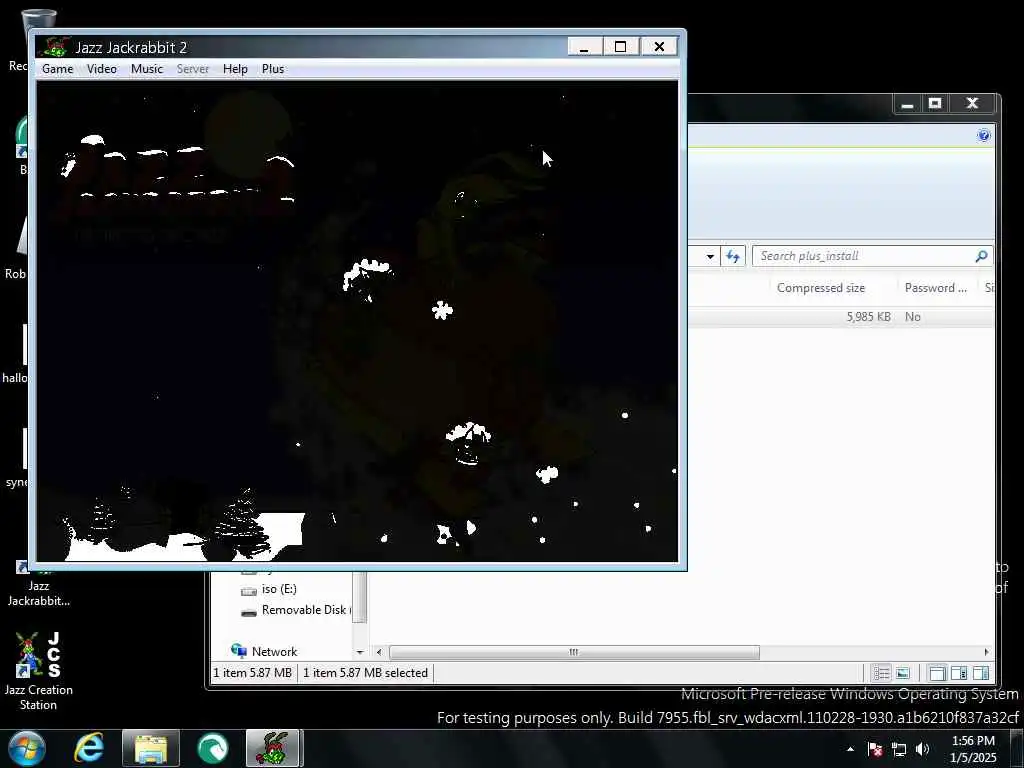The image size is (1024, 768).
Task: Select Jazz Creation Station desktop shortcut
Action: (x=38, y=671)
